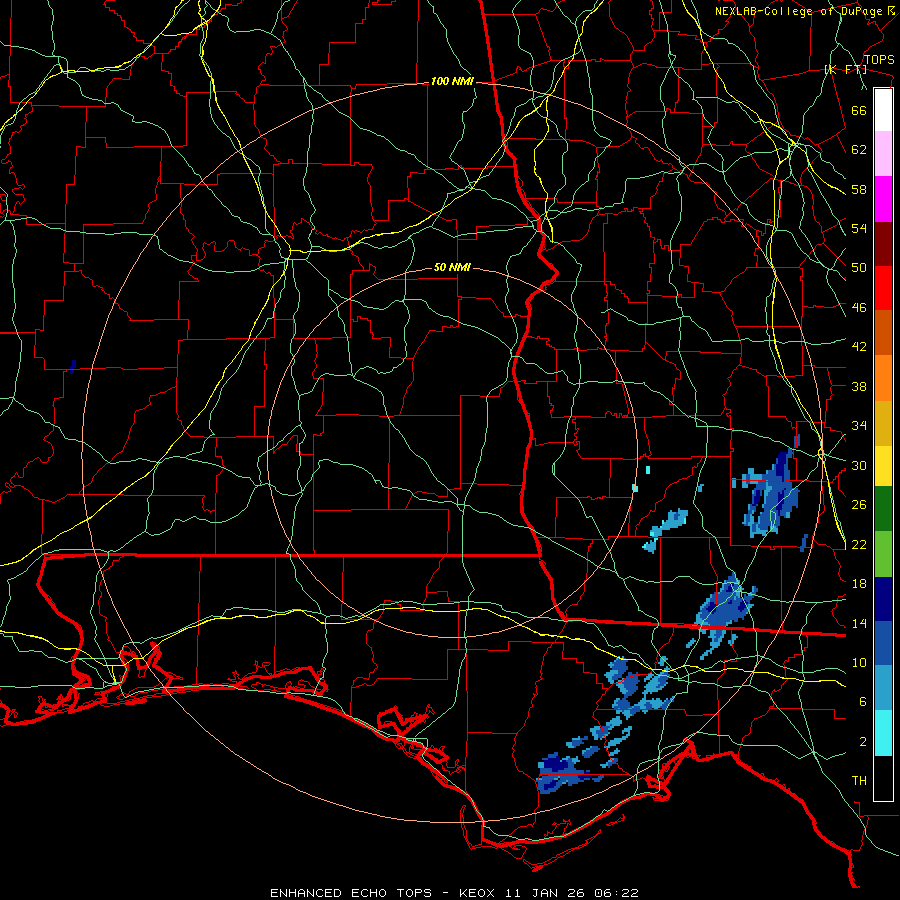Click the 54 legend value

[859, 228]
